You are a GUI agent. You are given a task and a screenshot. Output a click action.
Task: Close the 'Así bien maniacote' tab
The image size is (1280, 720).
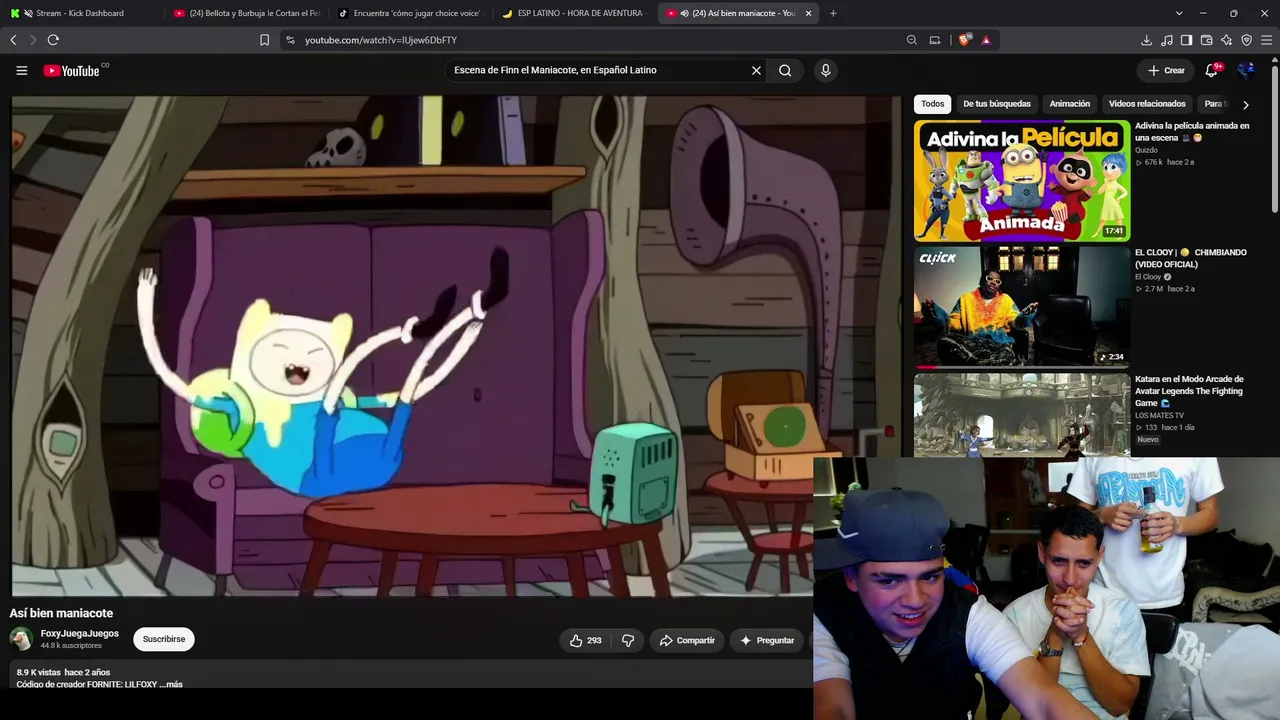(808, 13)
